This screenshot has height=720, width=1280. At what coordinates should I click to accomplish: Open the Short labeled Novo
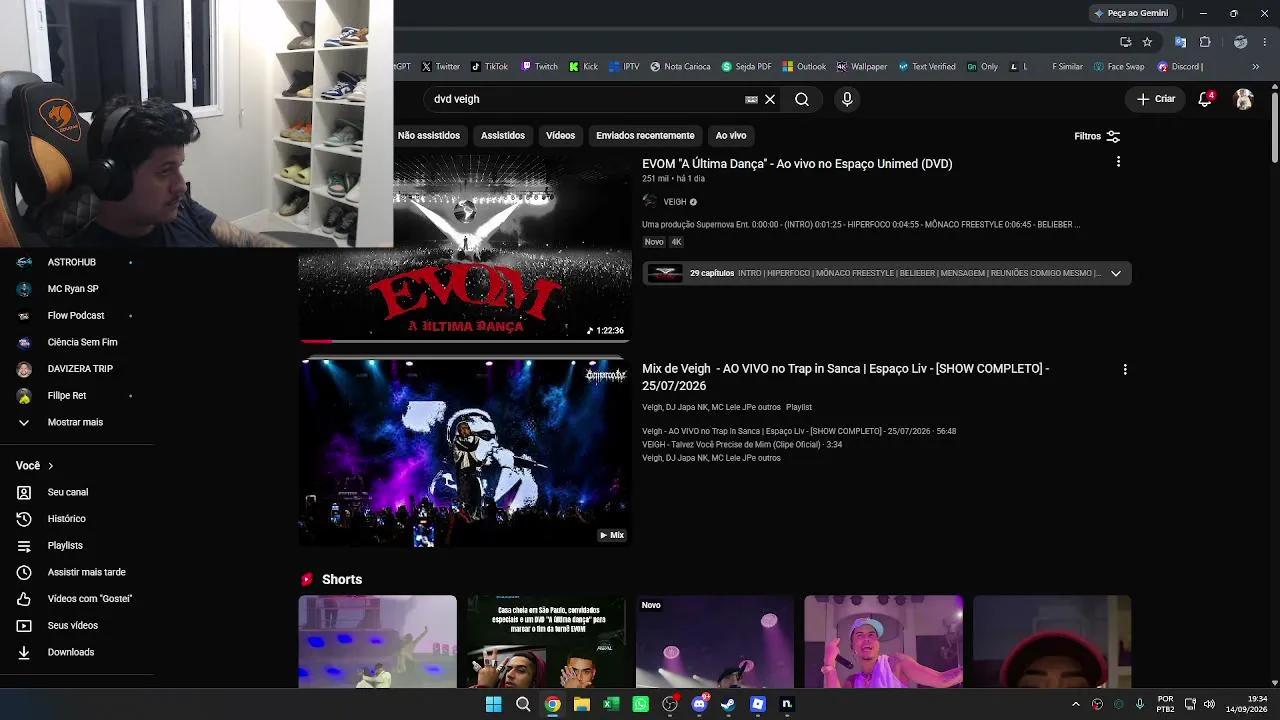715,642
